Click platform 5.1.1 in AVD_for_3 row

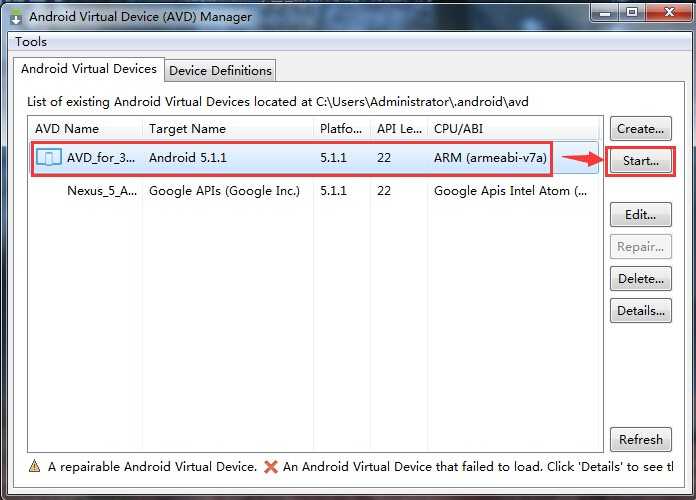pos(333,158)
